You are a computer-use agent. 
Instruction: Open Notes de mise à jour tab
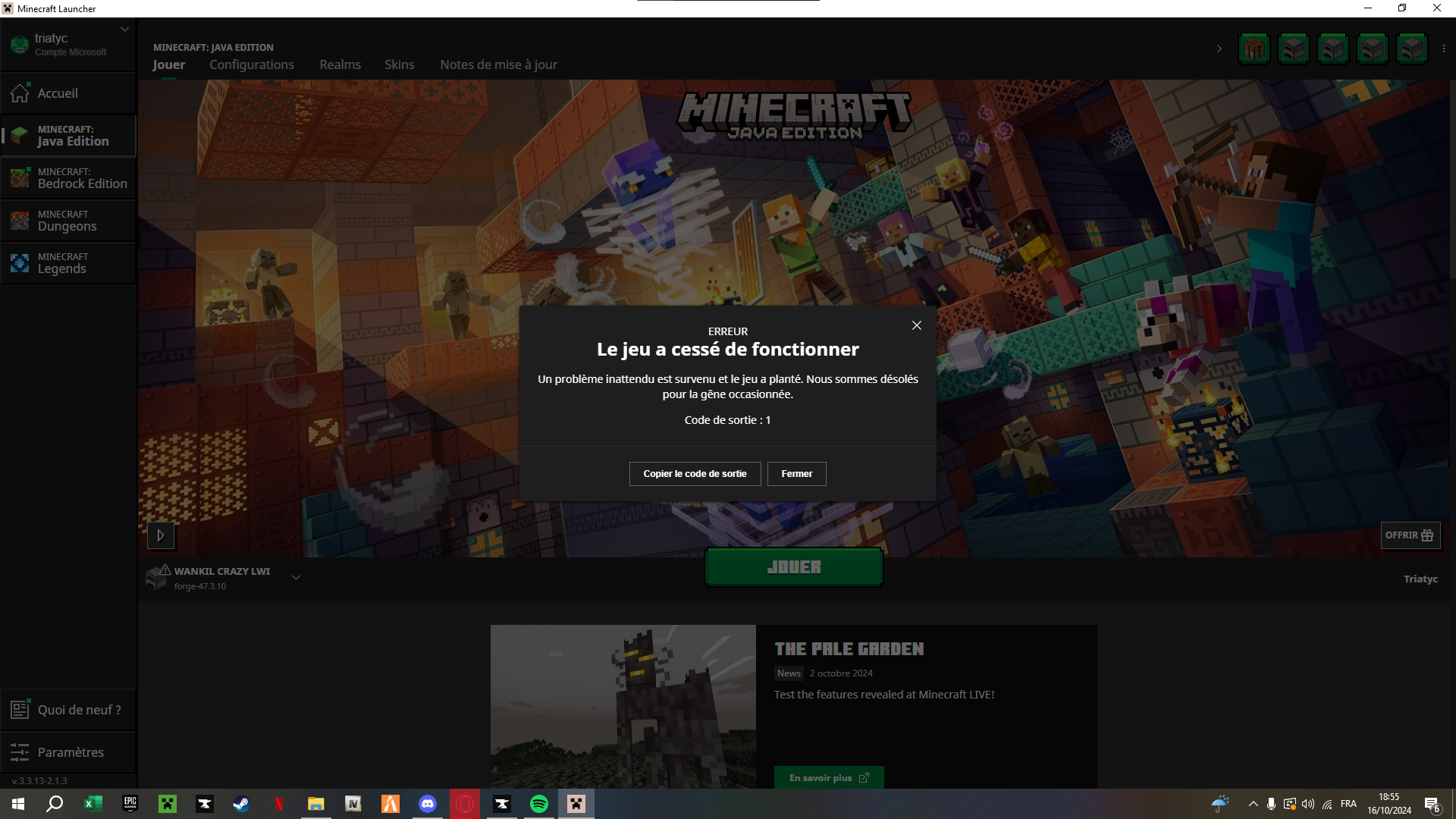[x=498, y=64]
